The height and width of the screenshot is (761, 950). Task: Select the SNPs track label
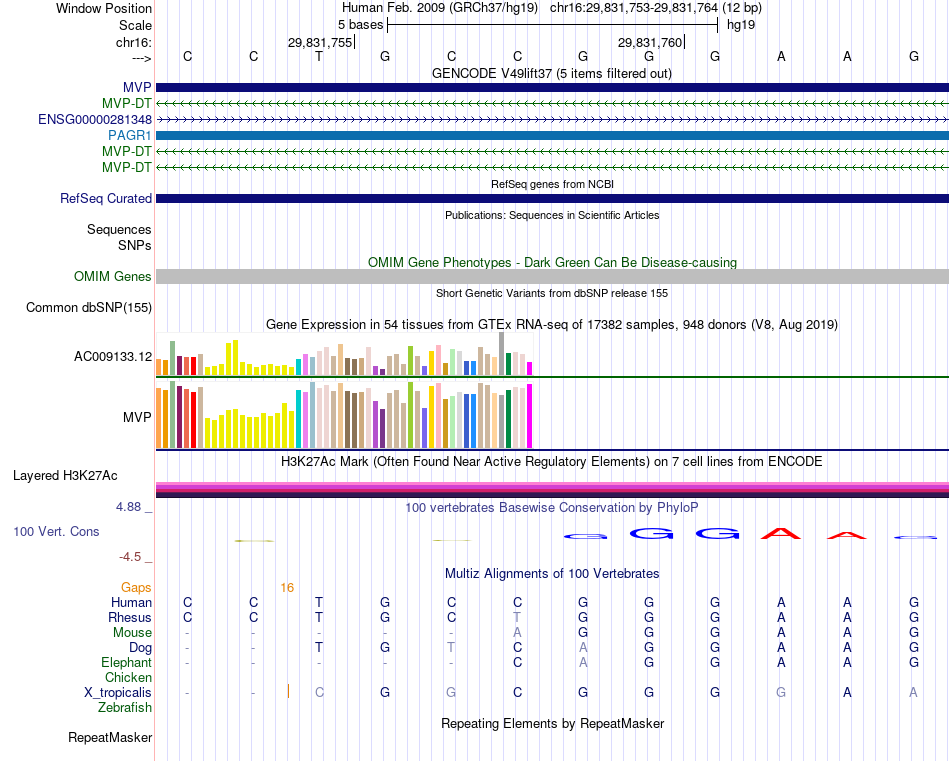(135, 245)
